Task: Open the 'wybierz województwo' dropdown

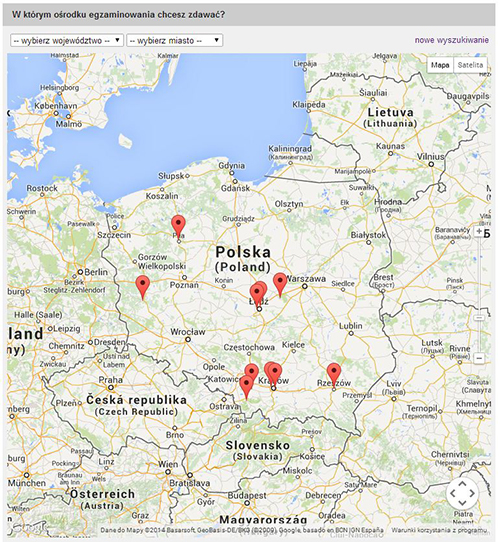Action: coord(67,40)
